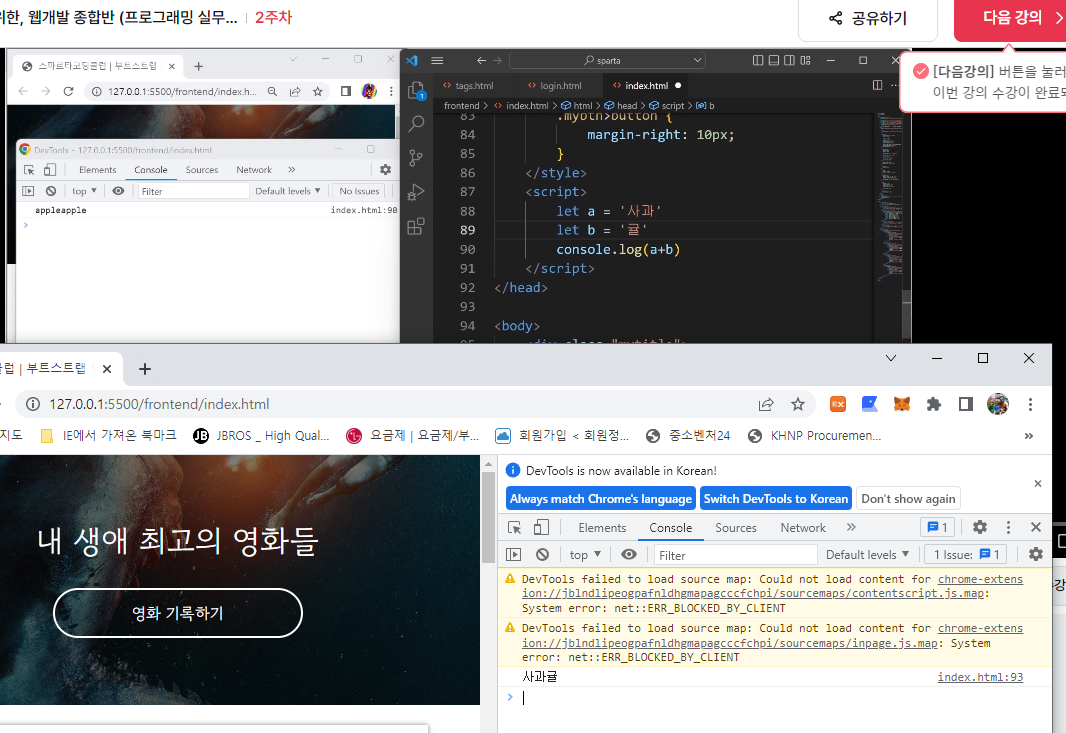Show more DevTools tabs in lower DevTools
The width and height of the screenshot is (1066, 733).
(x=851, y=527)
